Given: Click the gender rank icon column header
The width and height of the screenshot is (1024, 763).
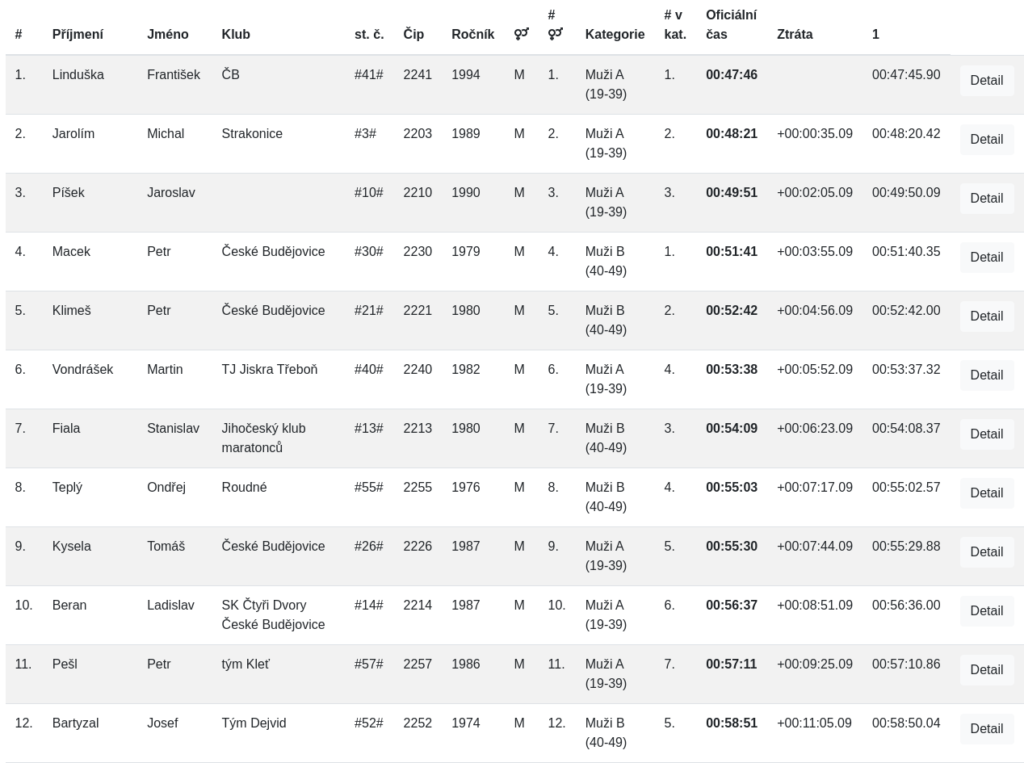Looking at the screenshot, I should point(554,24).
